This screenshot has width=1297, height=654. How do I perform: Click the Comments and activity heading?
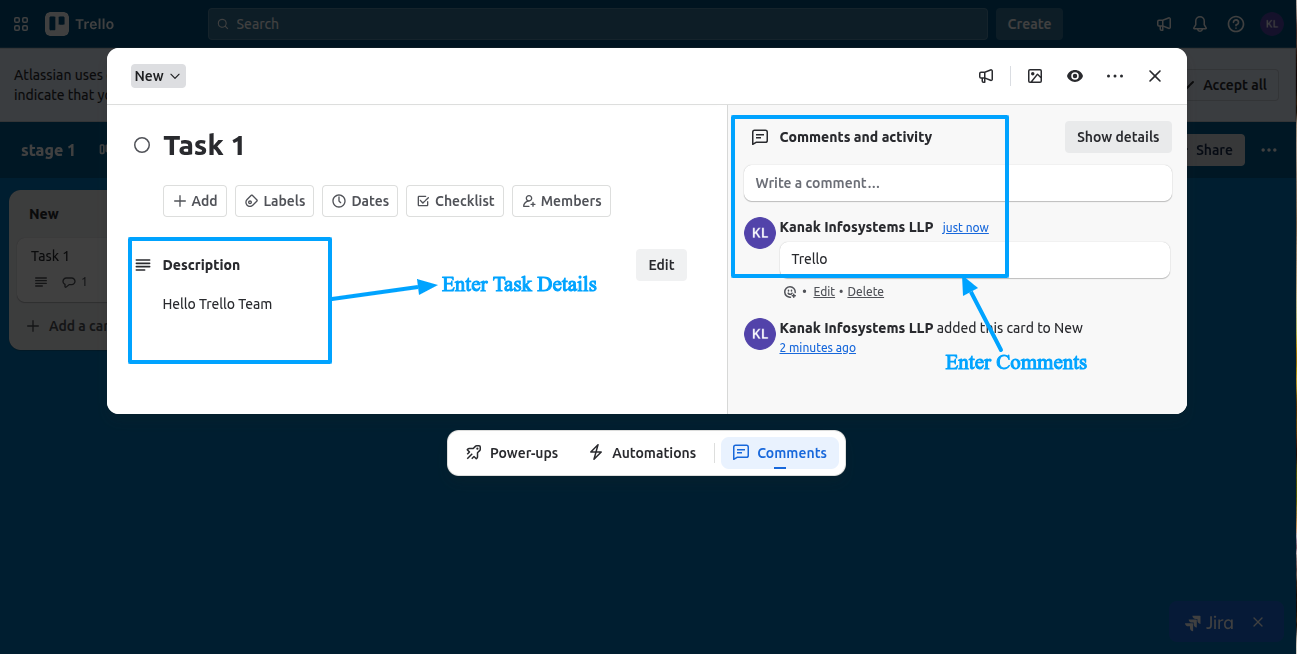pyautogui.click(x=856, y=137)
